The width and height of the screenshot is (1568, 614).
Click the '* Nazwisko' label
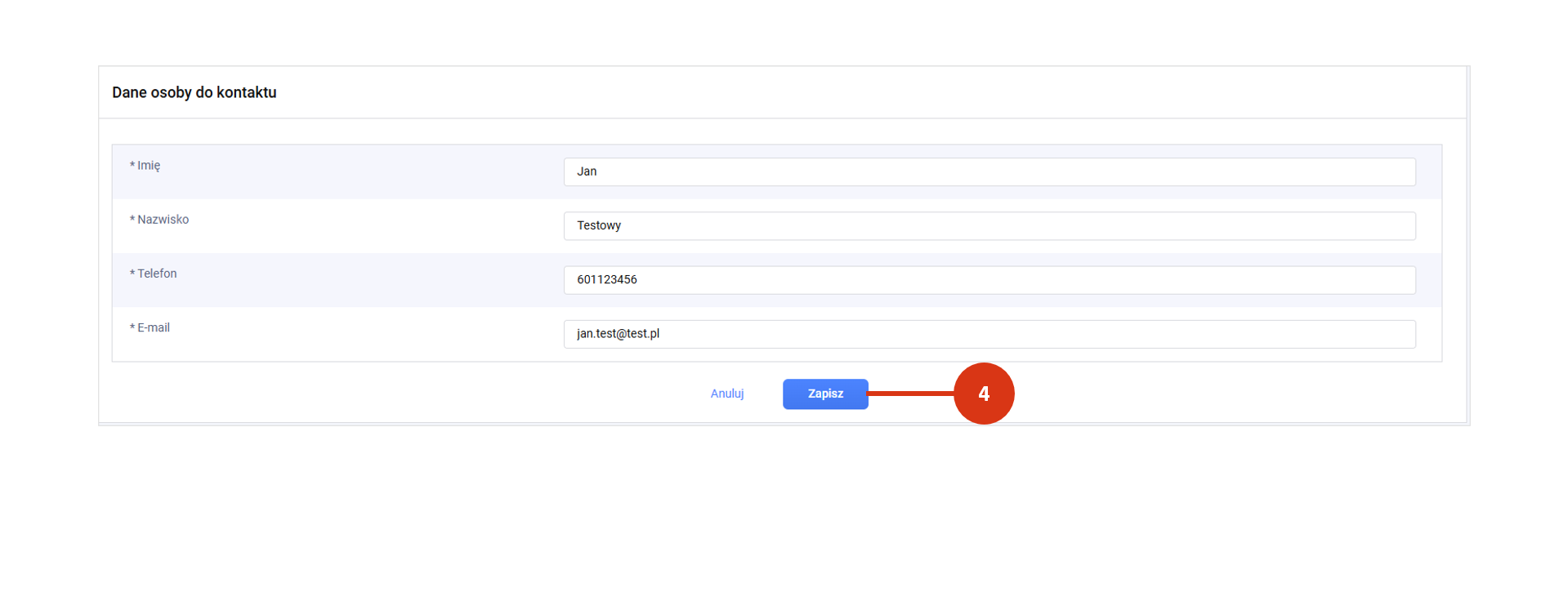click(159, 220)
